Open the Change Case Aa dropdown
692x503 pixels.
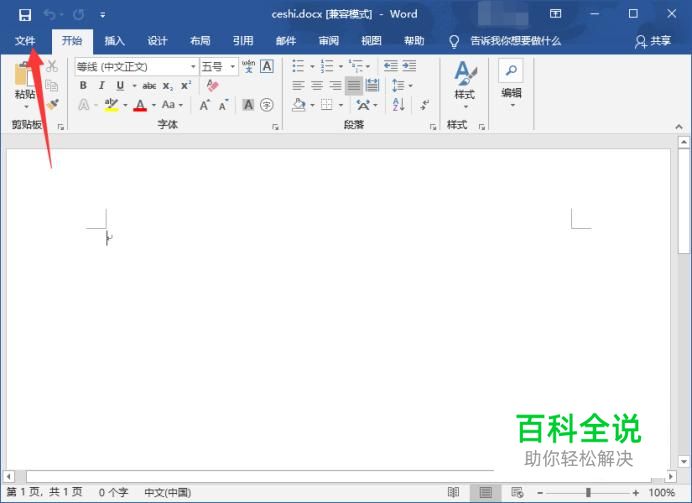click(172, 105)
